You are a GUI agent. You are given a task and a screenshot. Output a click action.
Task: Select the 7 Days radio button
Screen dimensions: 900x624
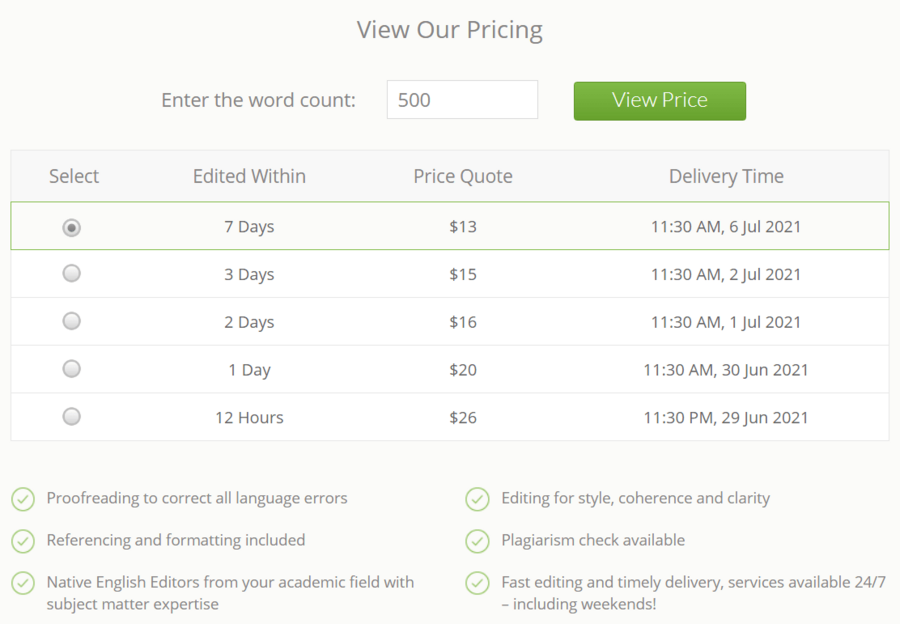72,228
